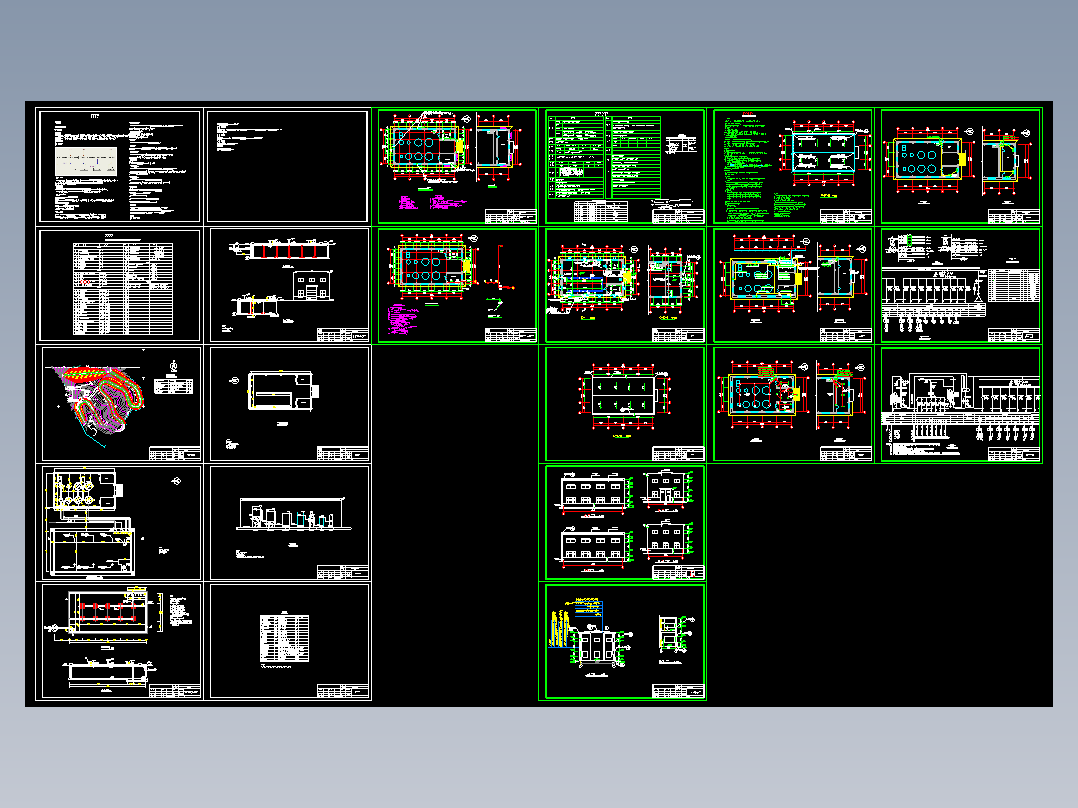Select the sheet with four building elevations
This screenshot has width=1078, height=808.
pos(625,523)
